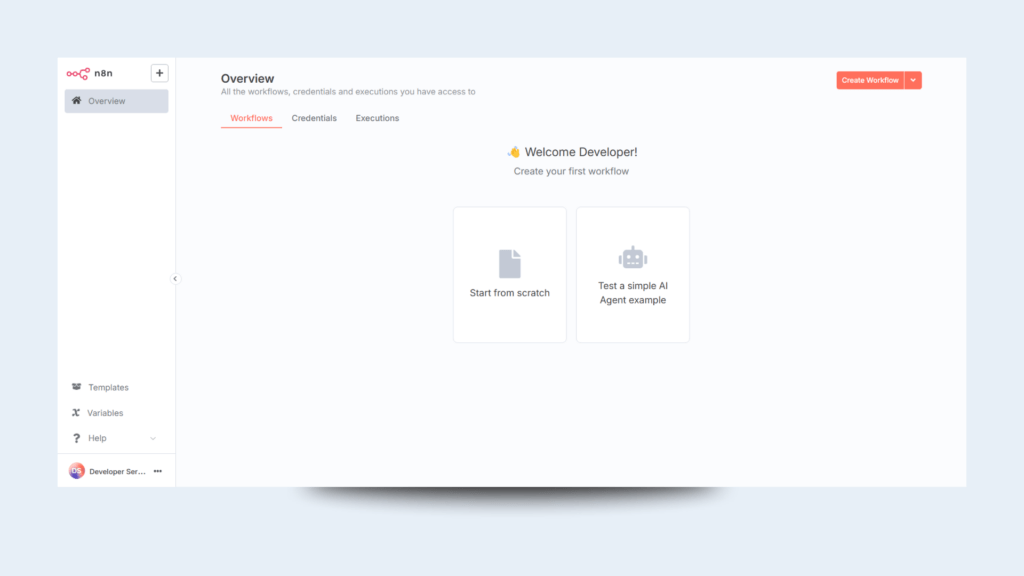This screenshot has height=576, width=1024.
Task: Open the three-dots user menu
Action: (158, 471)
